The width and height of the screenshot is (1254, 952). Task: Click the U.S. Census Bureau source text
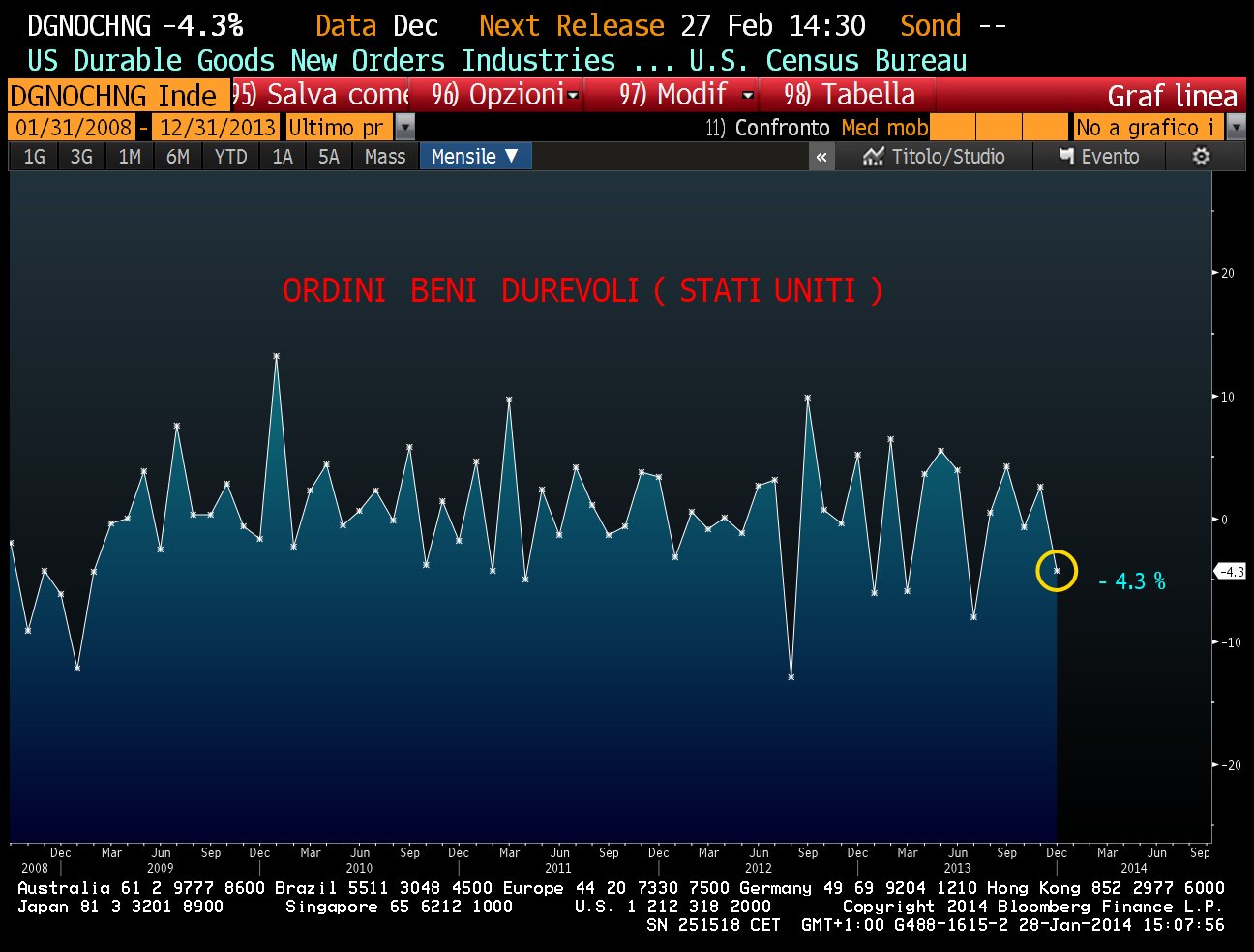pyautogui.click(x=828, y=60)
